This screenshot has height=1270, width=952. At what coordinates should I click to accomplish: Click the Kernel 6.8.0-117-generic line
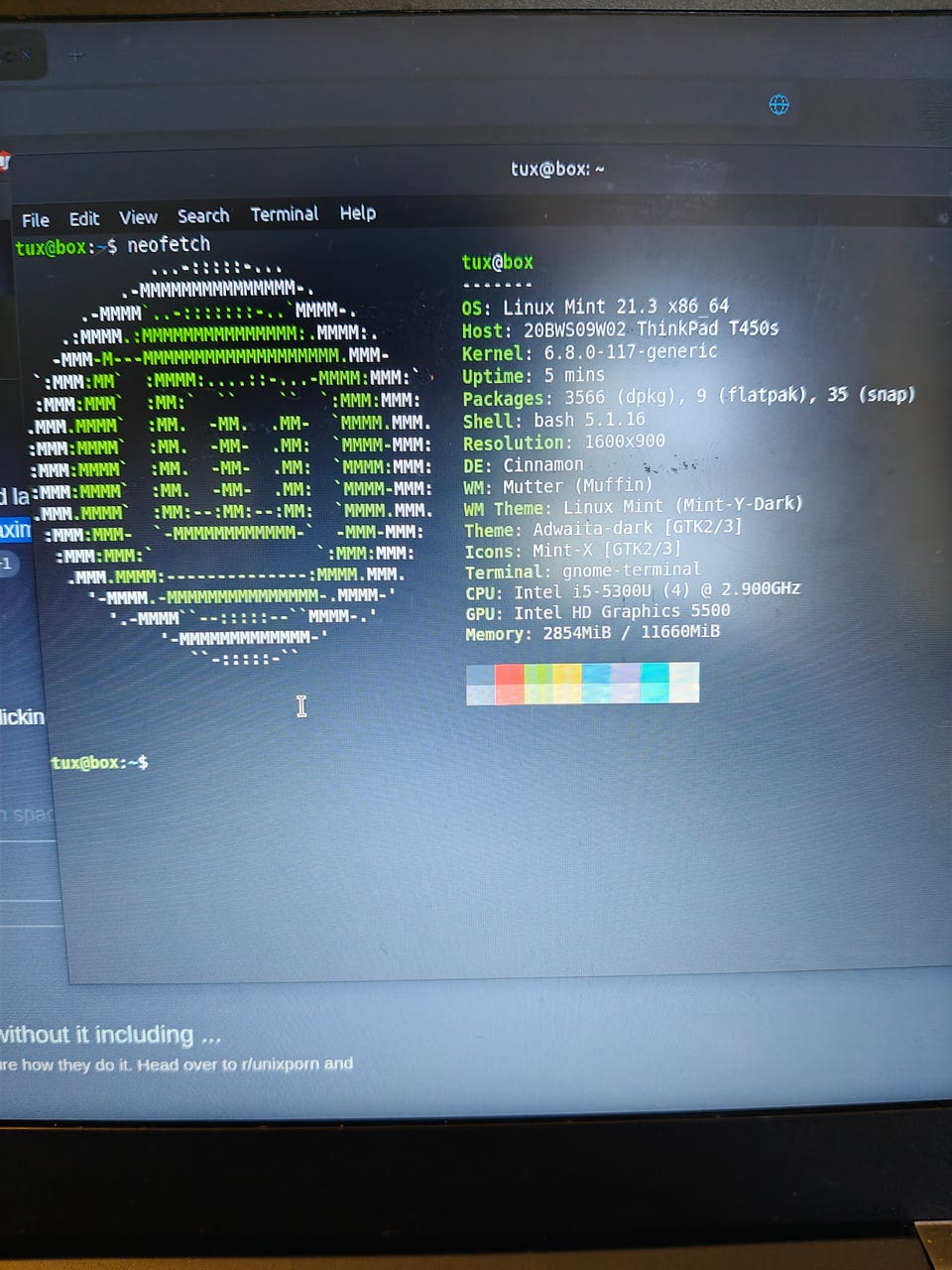tap(589, 352)
